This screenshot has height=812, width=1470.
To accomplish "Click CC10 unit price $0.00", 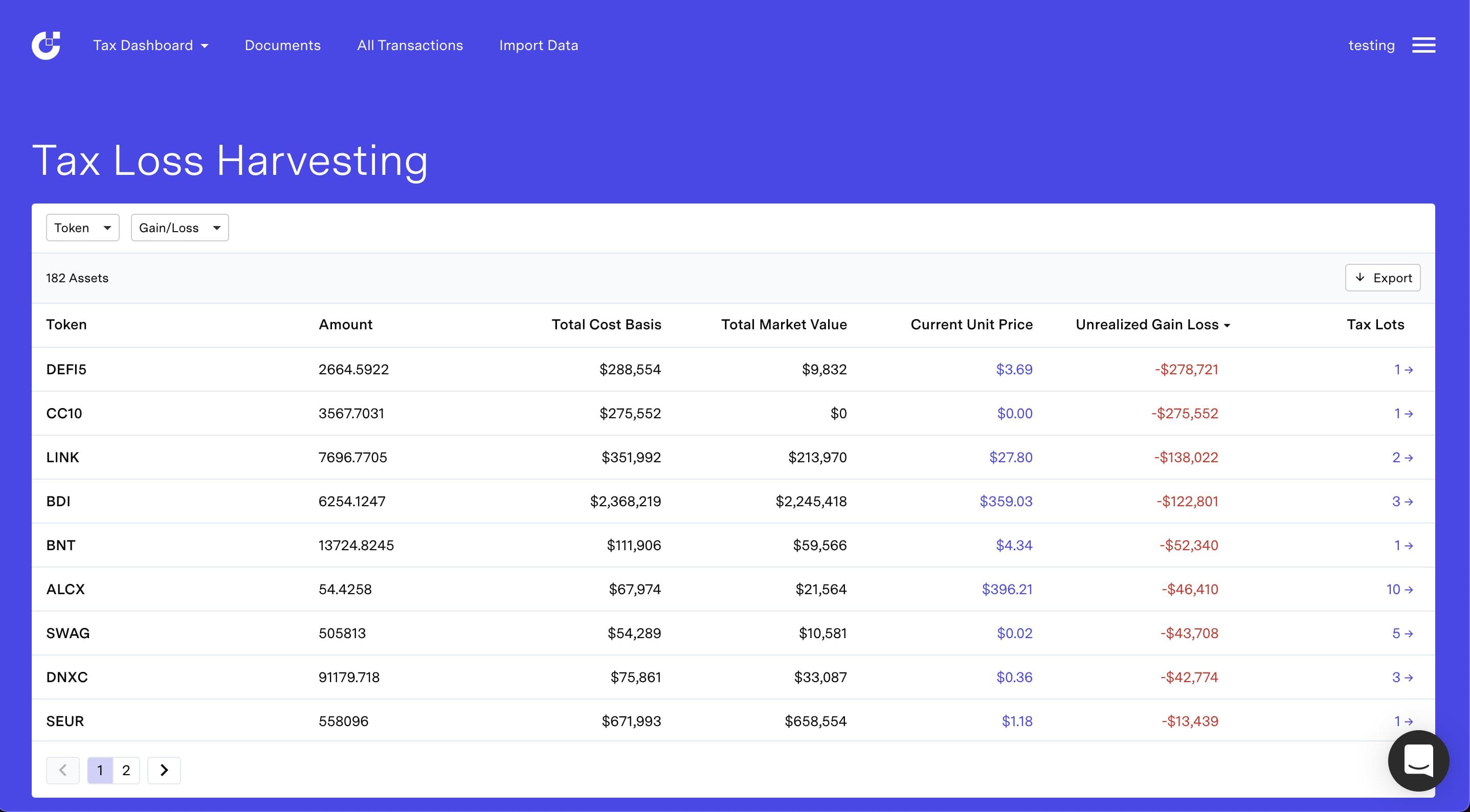I will [x=1015, y=413].
